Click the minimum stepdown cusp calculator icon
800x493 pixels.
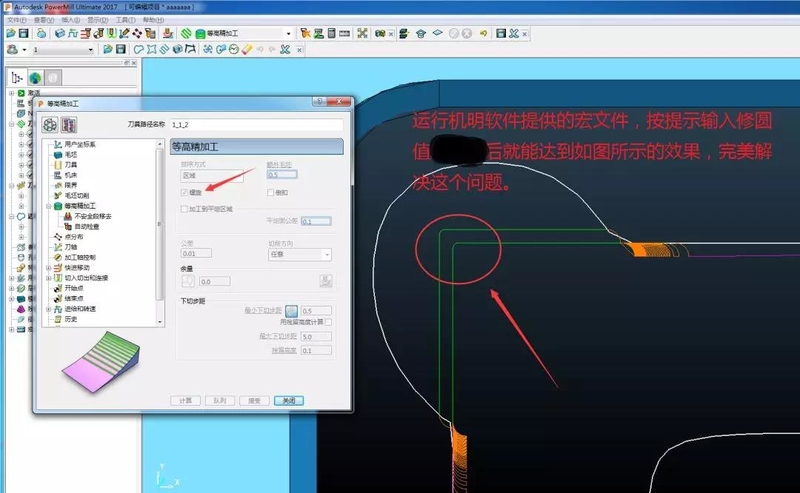[x=292, y=311]
